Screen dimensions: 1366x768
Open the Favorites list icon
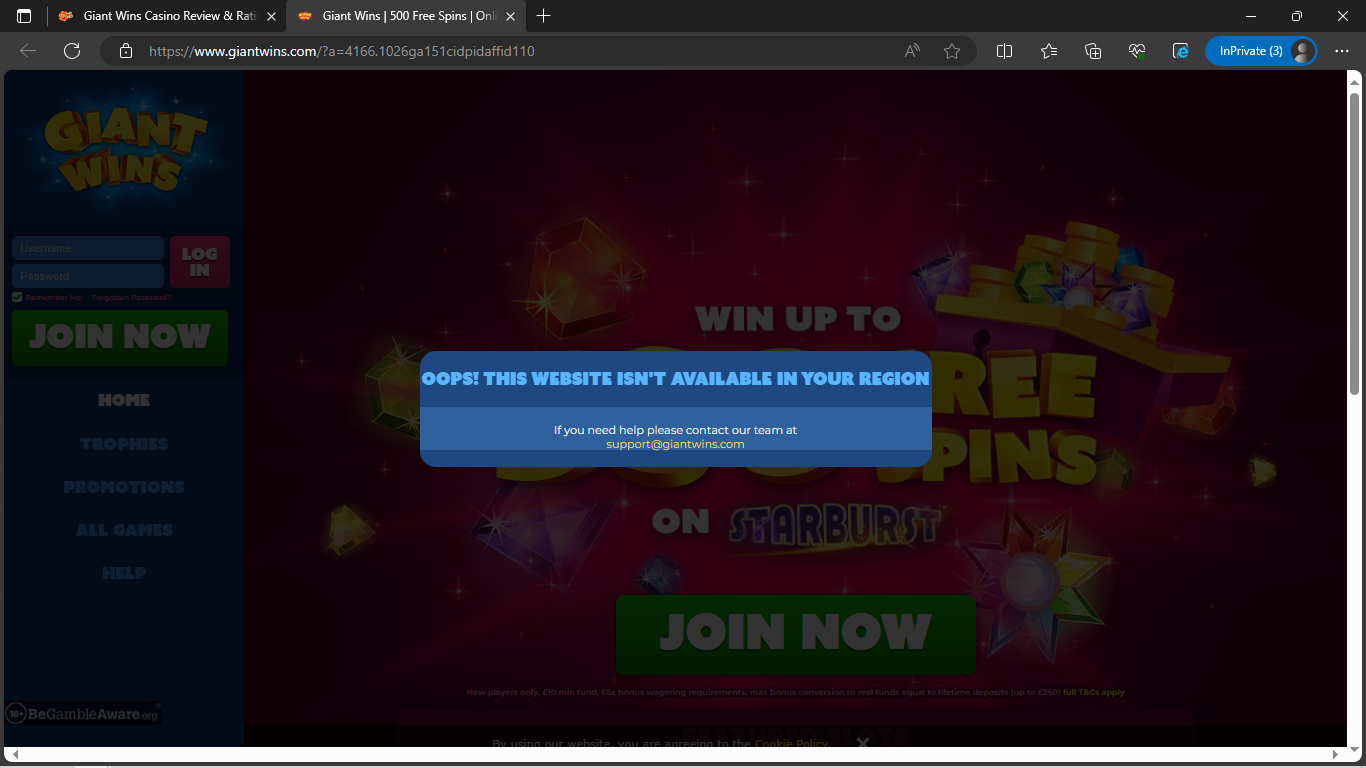[1049, 51]
